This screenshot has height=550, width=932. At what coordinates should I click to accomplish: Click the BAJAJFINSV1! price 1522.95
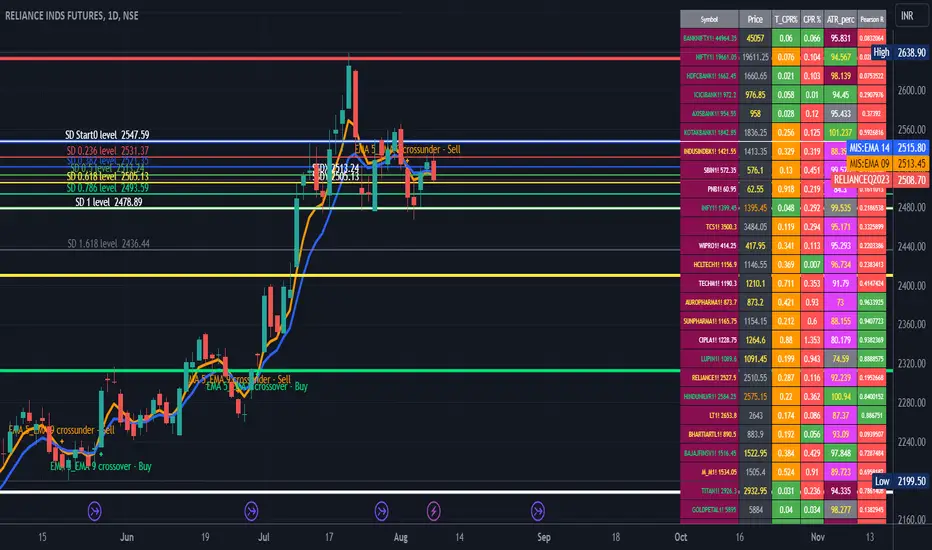[755, 453]
